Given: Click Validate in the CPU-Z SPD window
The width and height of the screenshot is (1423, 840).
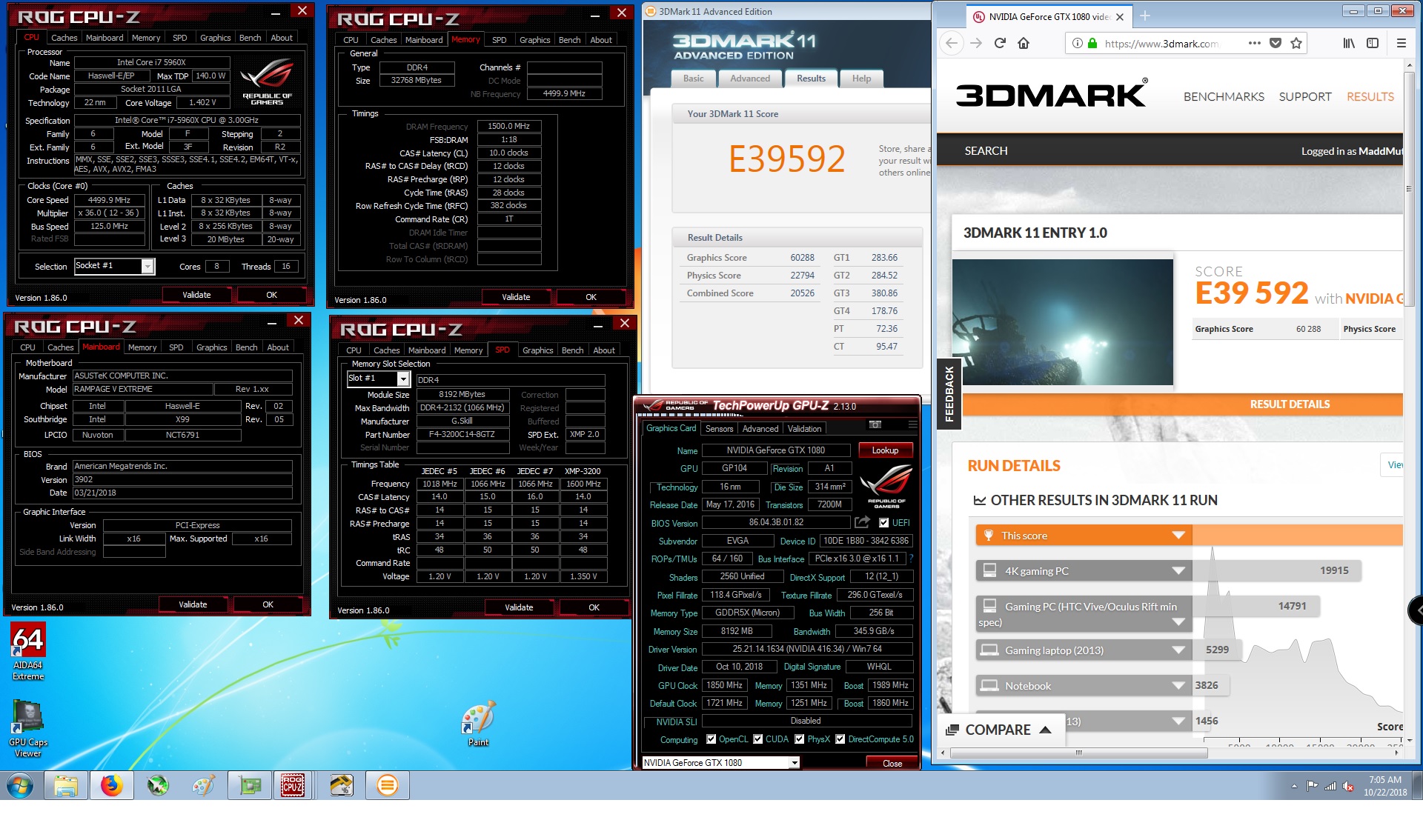Looking at the screenshot, I should pyautogui.click(x=519, y=607).
